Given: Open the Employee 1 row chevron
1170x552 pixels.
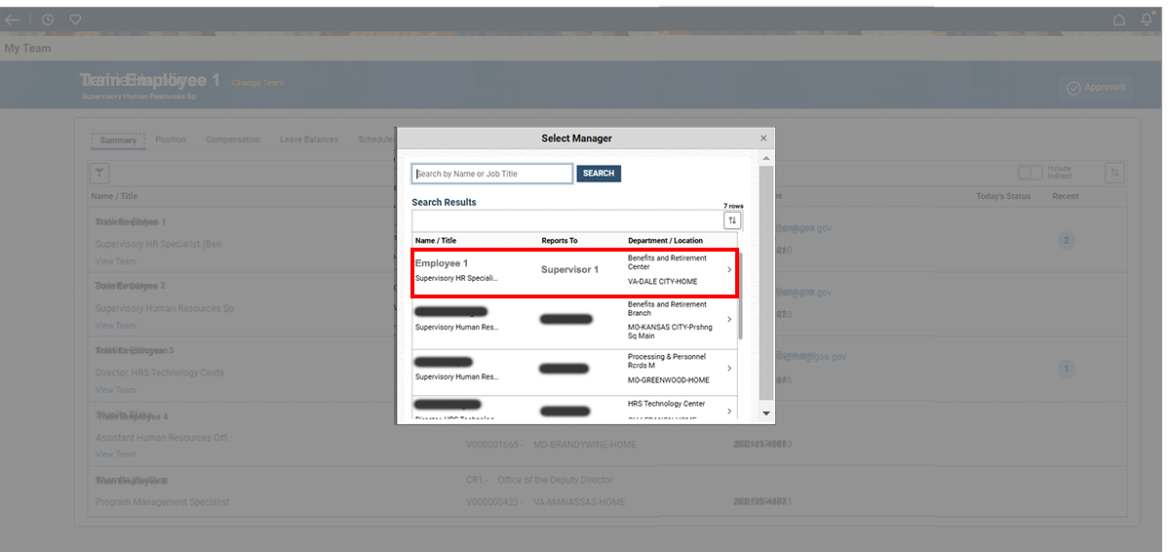Looking at the screenshot, I should coord(729,270).
